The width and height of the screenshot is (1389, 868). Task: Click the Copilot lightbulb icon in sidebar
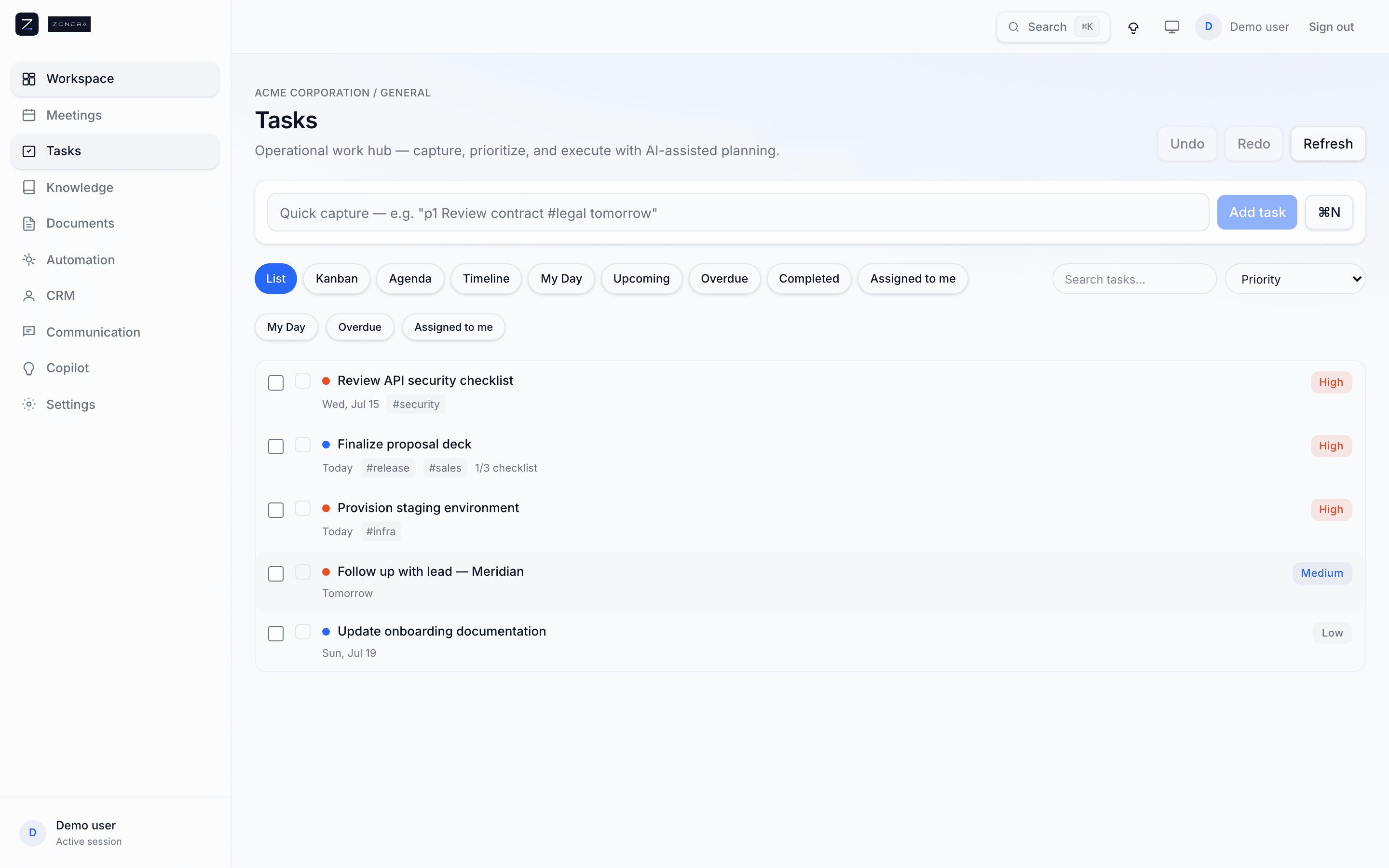29,368
